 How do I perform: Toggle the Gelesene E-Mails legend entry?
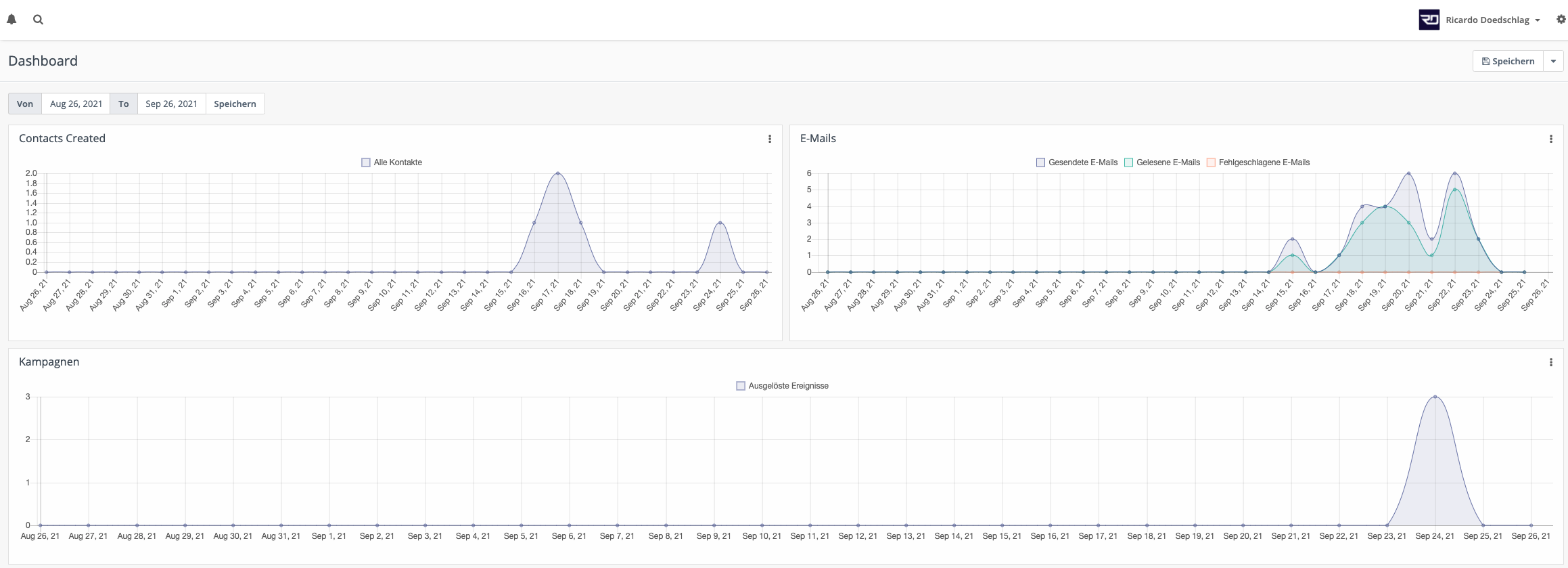coord(1162,162)
